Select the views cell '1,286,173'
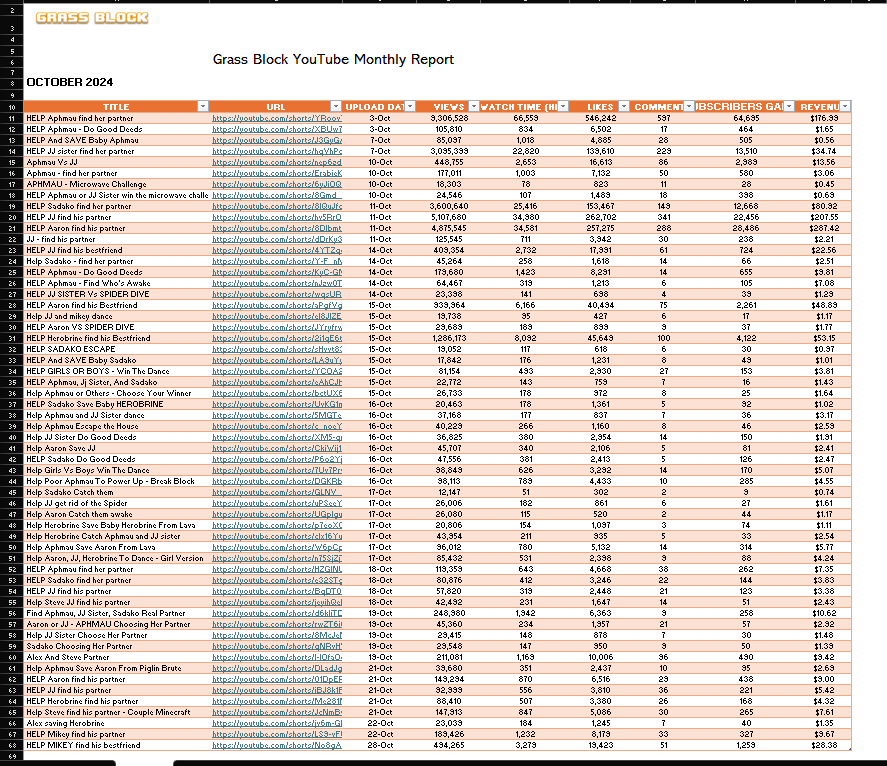 point(449,338)
